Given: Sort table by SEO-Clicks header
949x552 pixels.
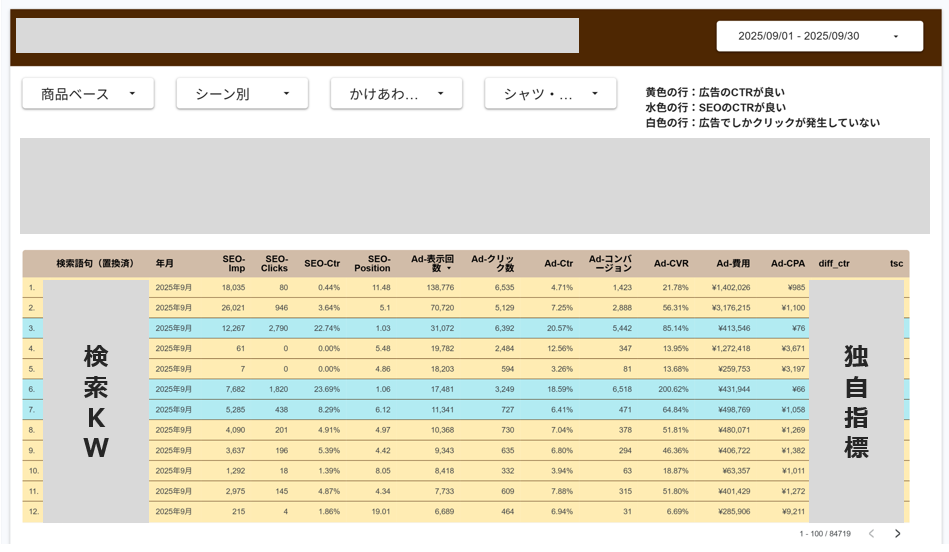Looking at the screenshot, I should tap(274, 263).
